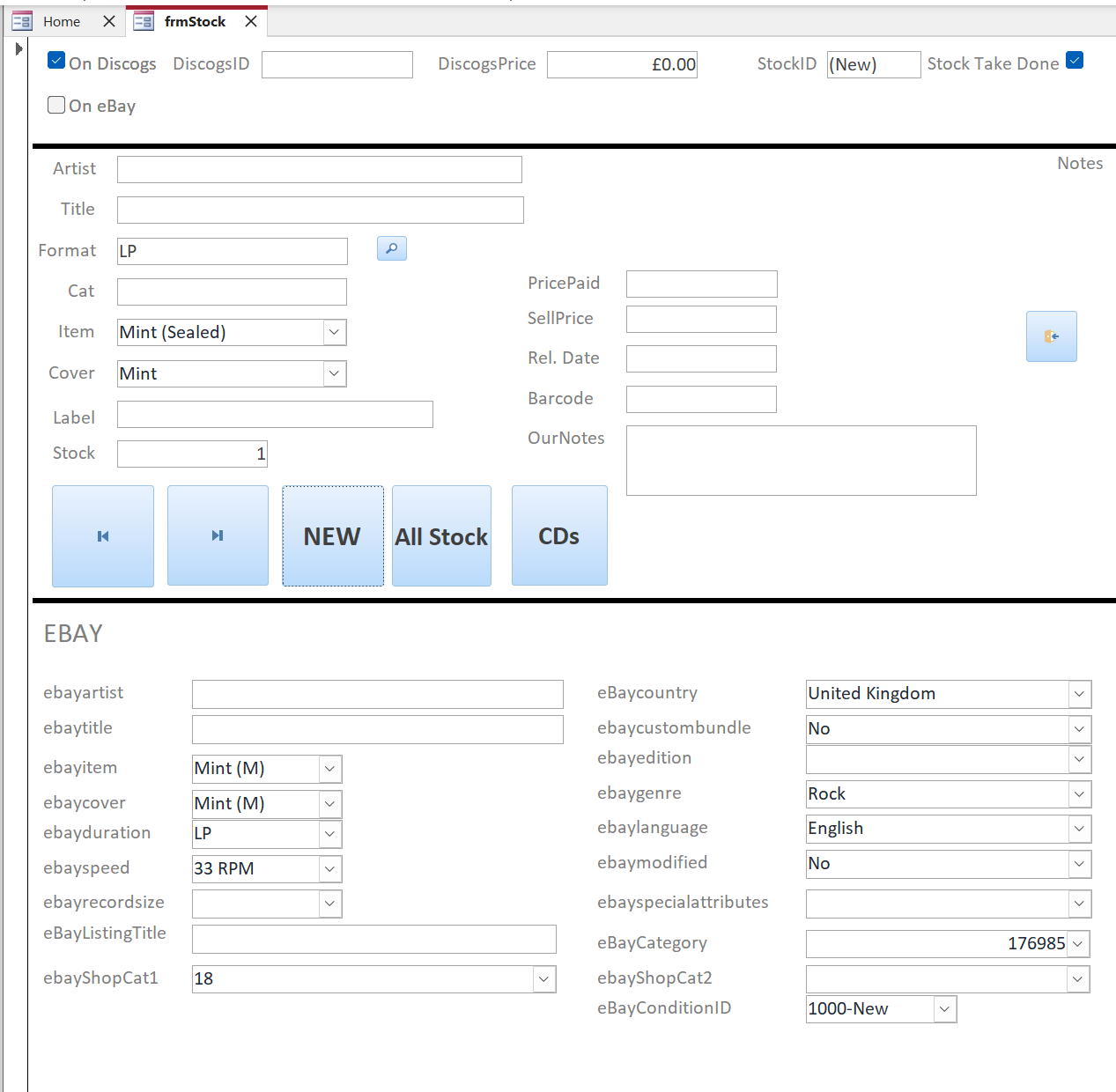Open the Item condition dropdown
The image size is (1116, 1092).
click(x=334, y=332)
